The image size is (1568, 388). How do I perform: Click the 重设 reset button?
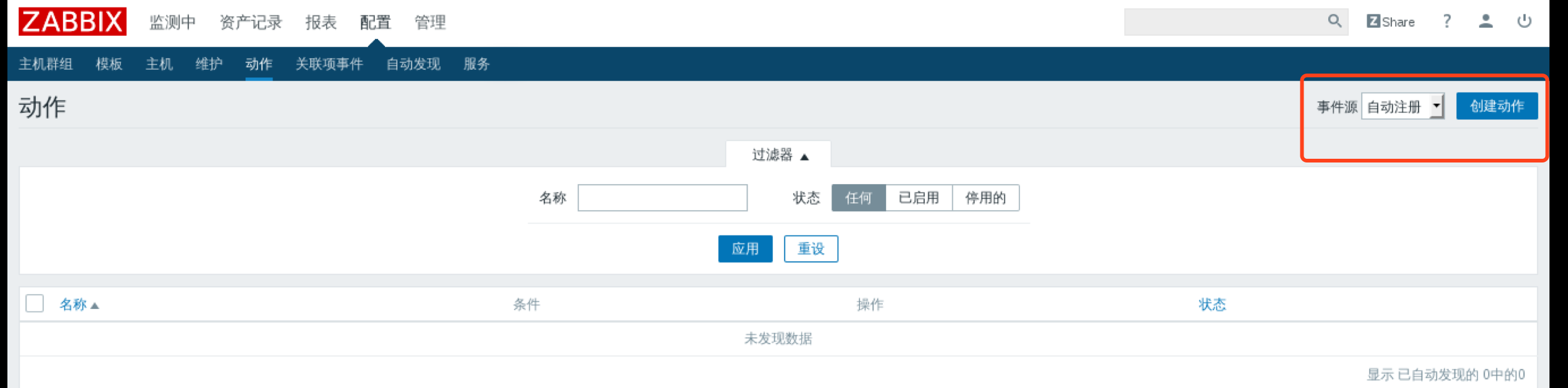point(811,249)
